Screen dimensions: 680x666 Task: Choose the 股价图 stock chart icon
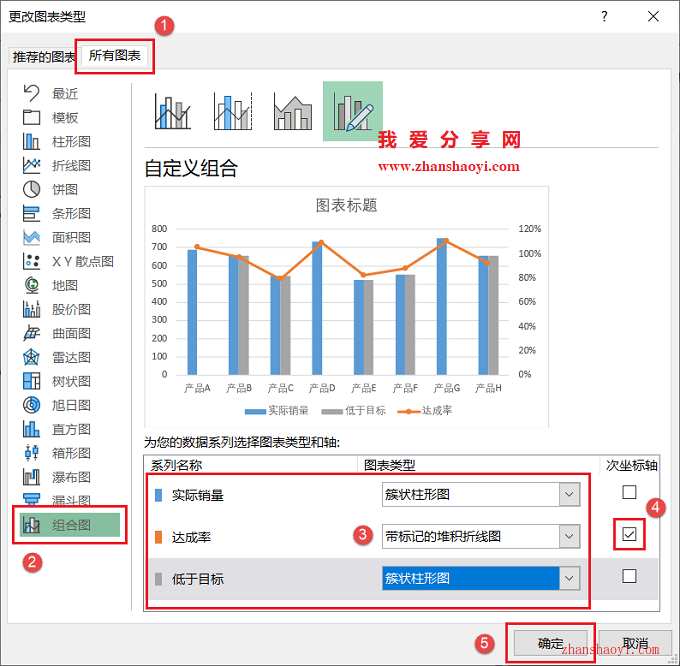click(31, 309)
